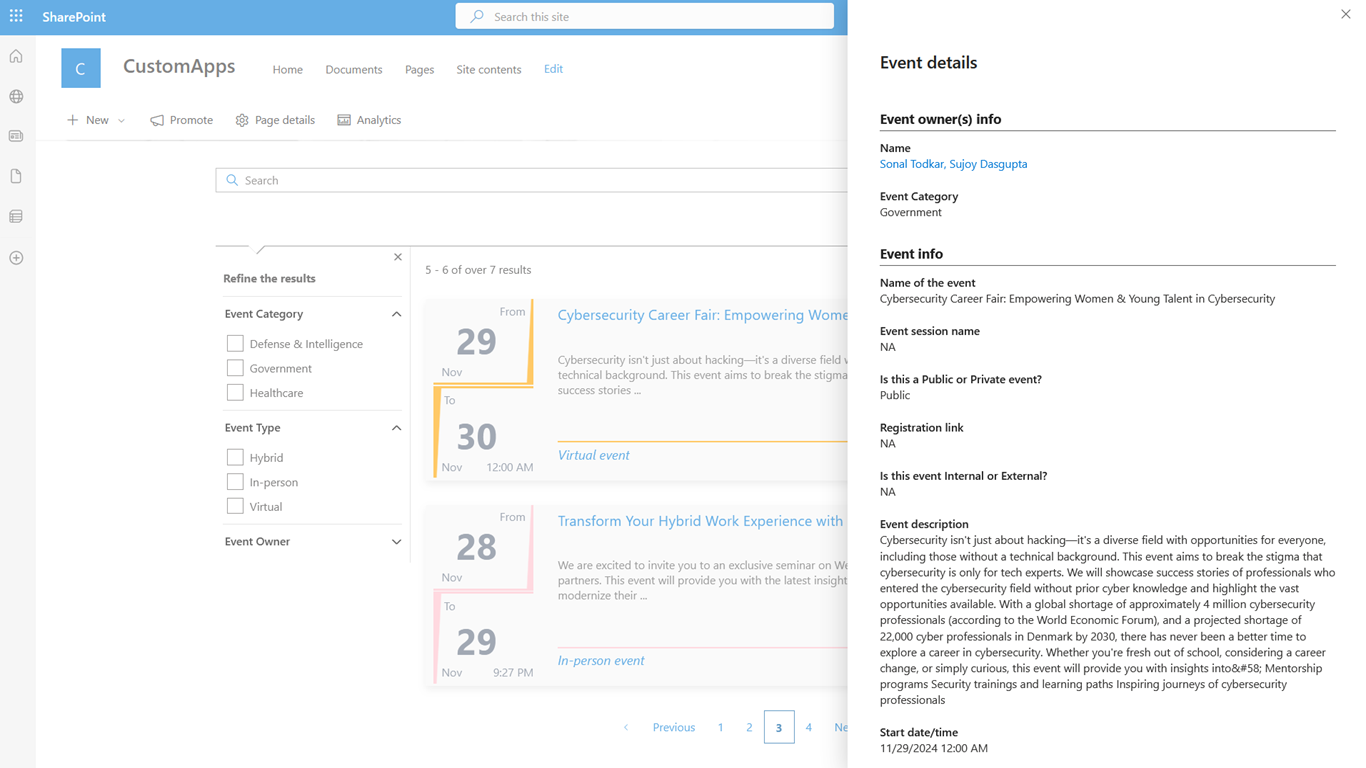Image resolution: width=1366 pixels, height=768 pixels.
Task: Click the home icon in left rail
Action: pos(16,57)
